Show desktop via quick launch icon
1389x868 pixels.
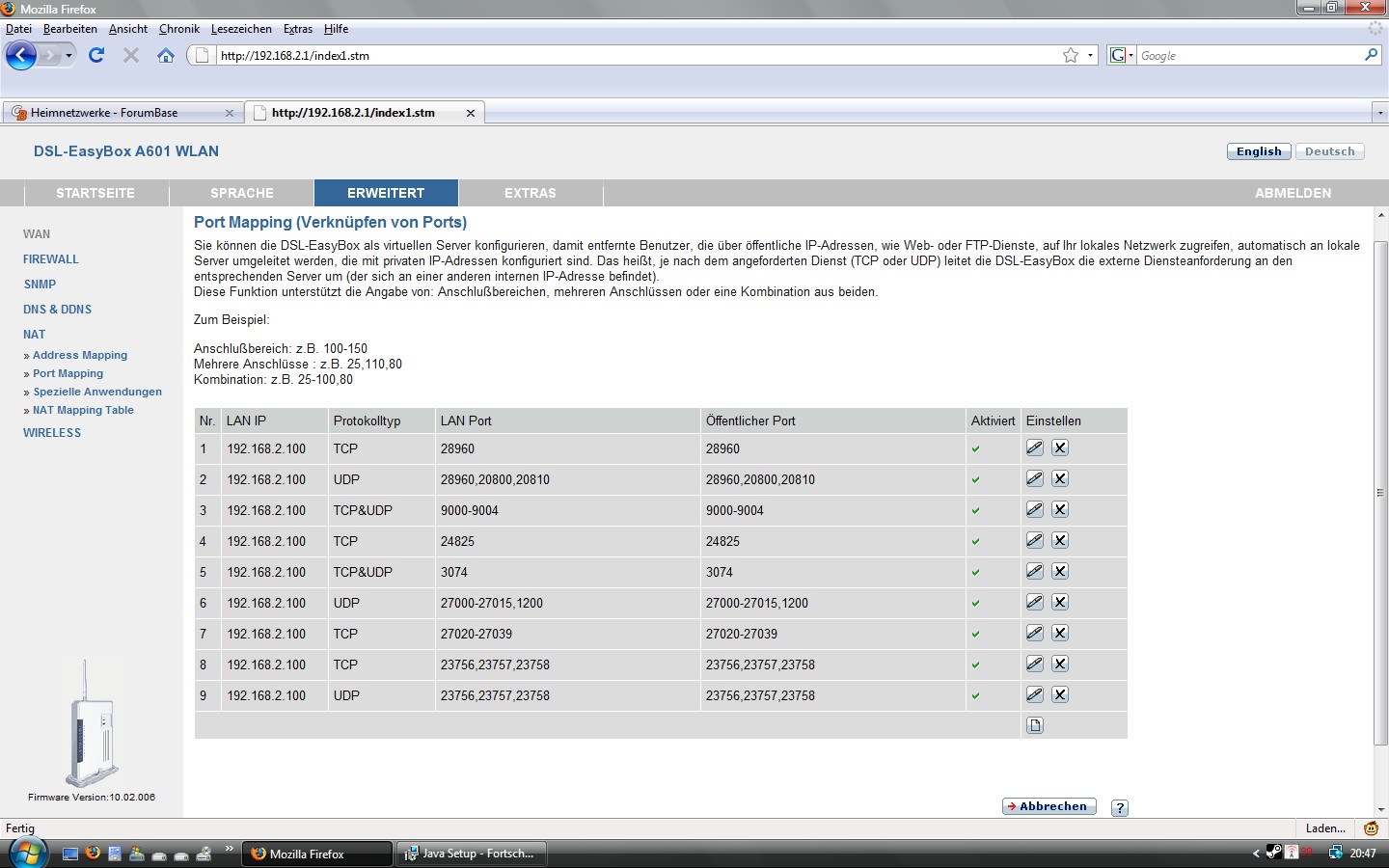69,854
